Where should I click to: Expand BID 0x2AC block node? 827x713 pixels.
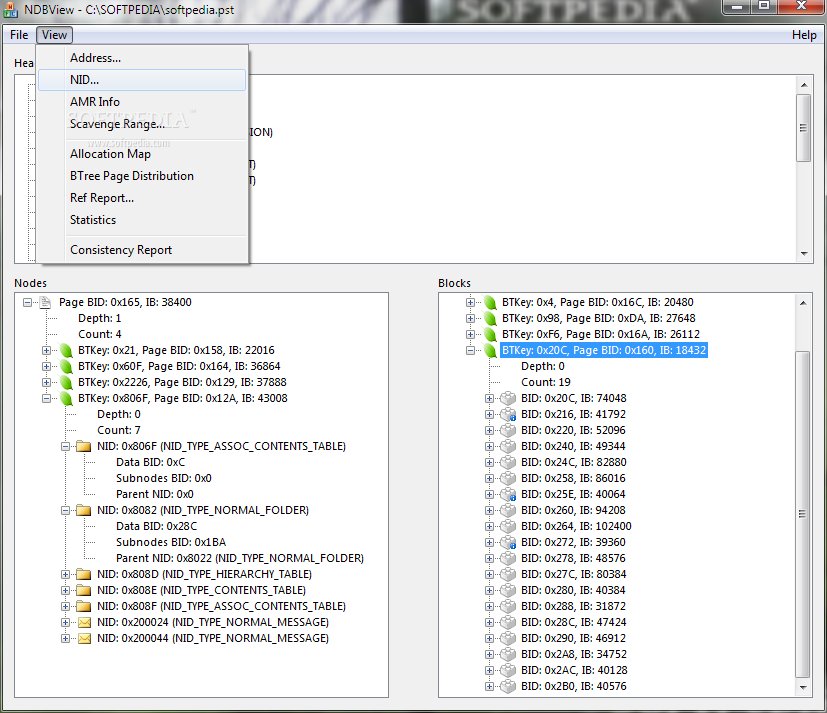pyautogui.click(x=489, y=670)
